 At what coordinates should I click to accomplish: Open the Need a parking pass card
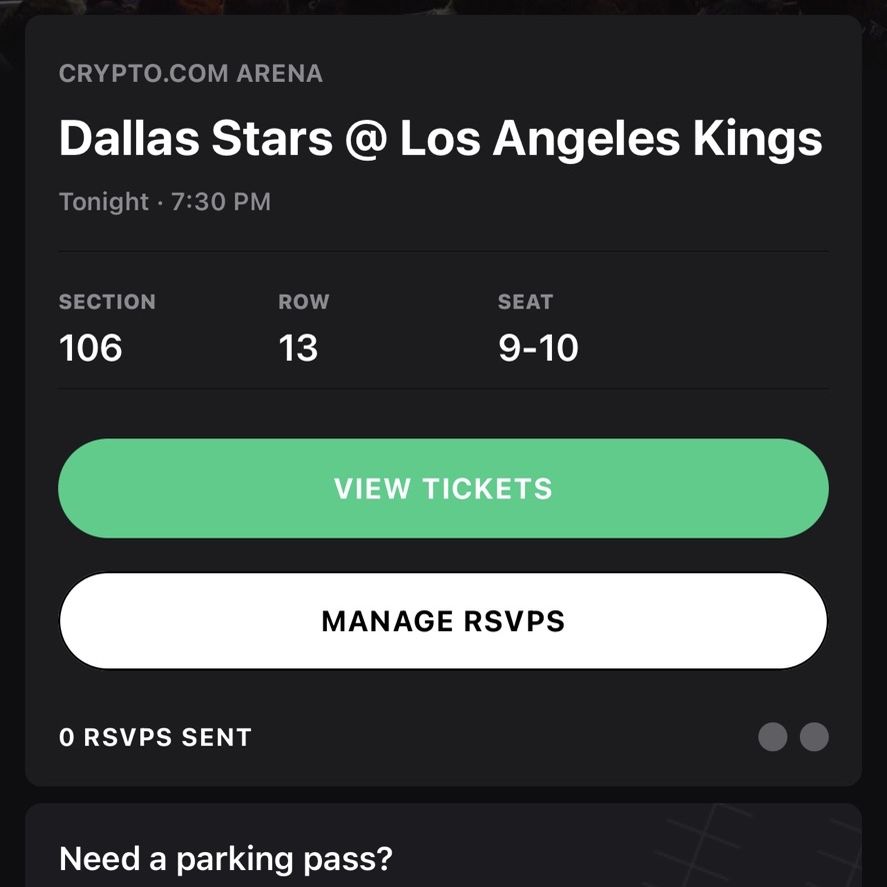pos(443,845)
